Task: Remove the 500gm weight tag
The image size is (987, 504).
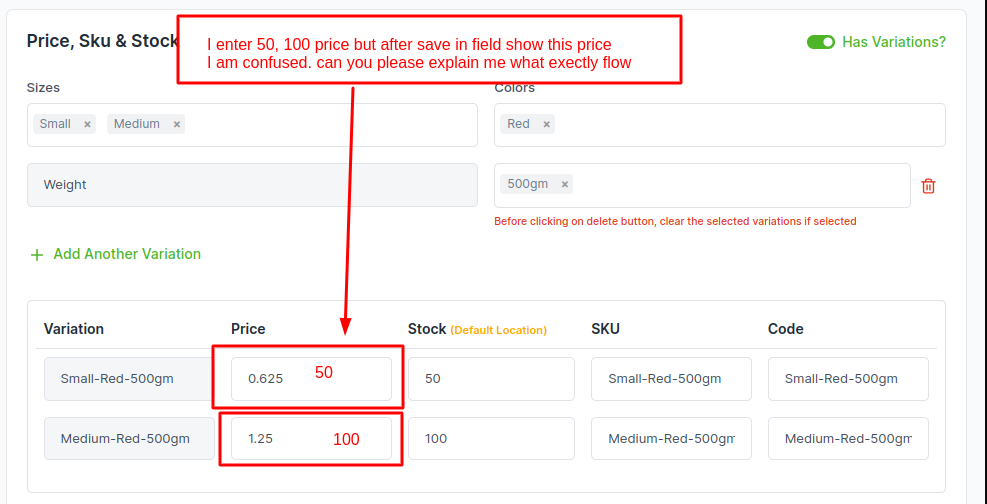Action: [565, 184]
